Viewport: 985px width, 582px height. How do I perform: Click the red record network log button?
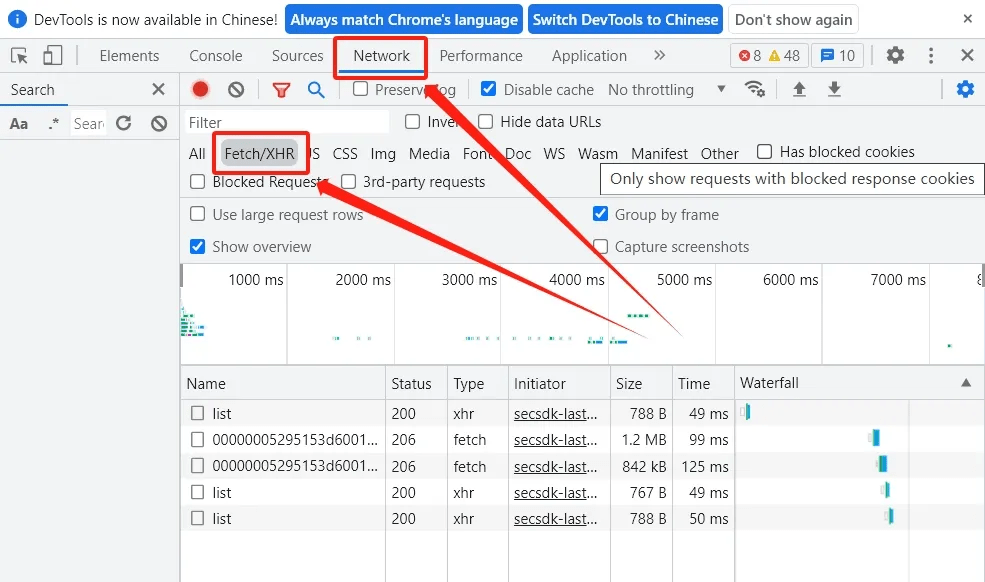[x=200, y=89]
